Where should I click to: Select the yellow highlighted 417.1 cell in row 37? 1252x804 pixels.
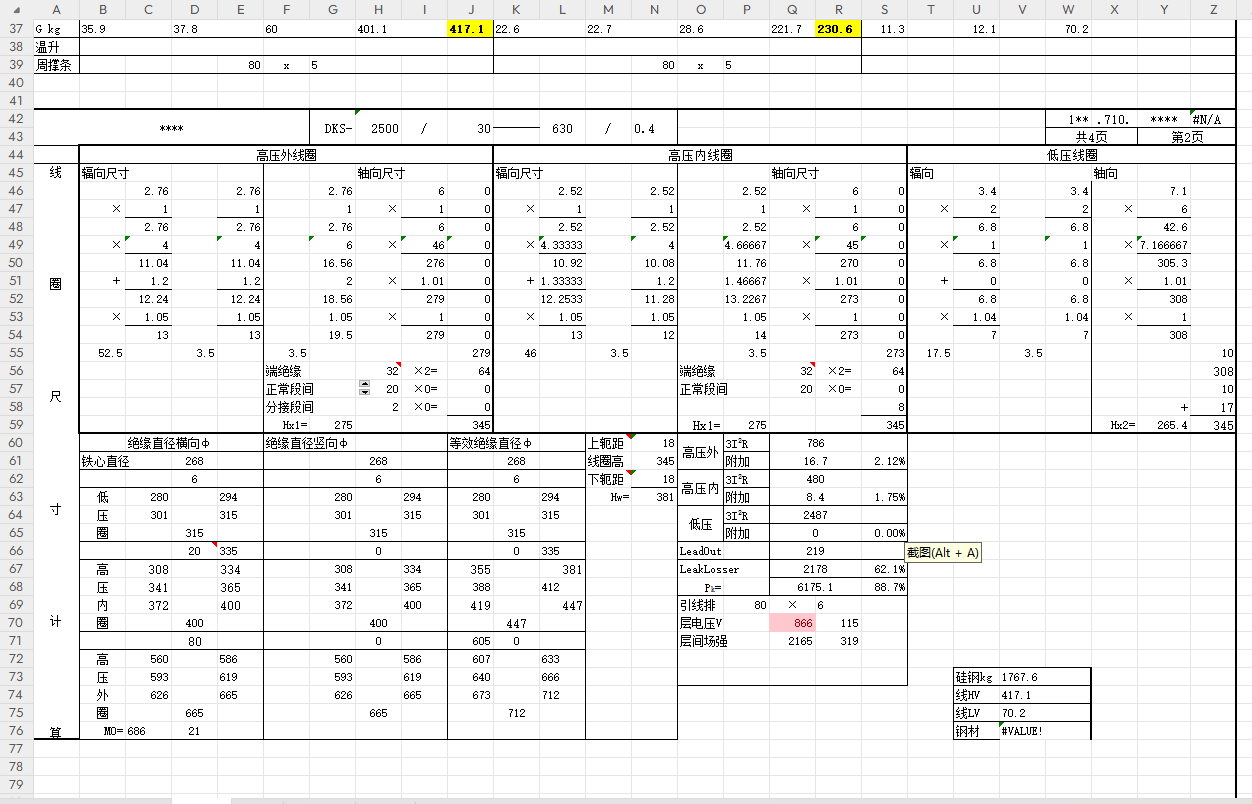(x=469, y=30)
